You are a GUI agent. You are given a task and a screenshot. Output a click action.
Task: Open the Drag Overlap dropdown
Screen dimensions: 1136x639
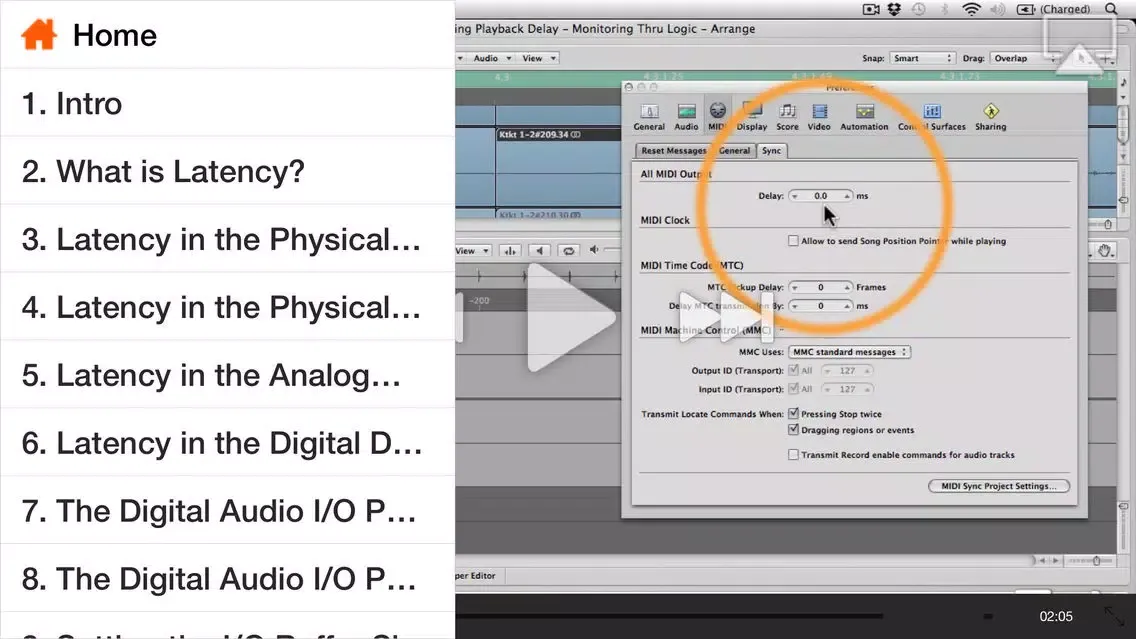(x=1024, y=58)
